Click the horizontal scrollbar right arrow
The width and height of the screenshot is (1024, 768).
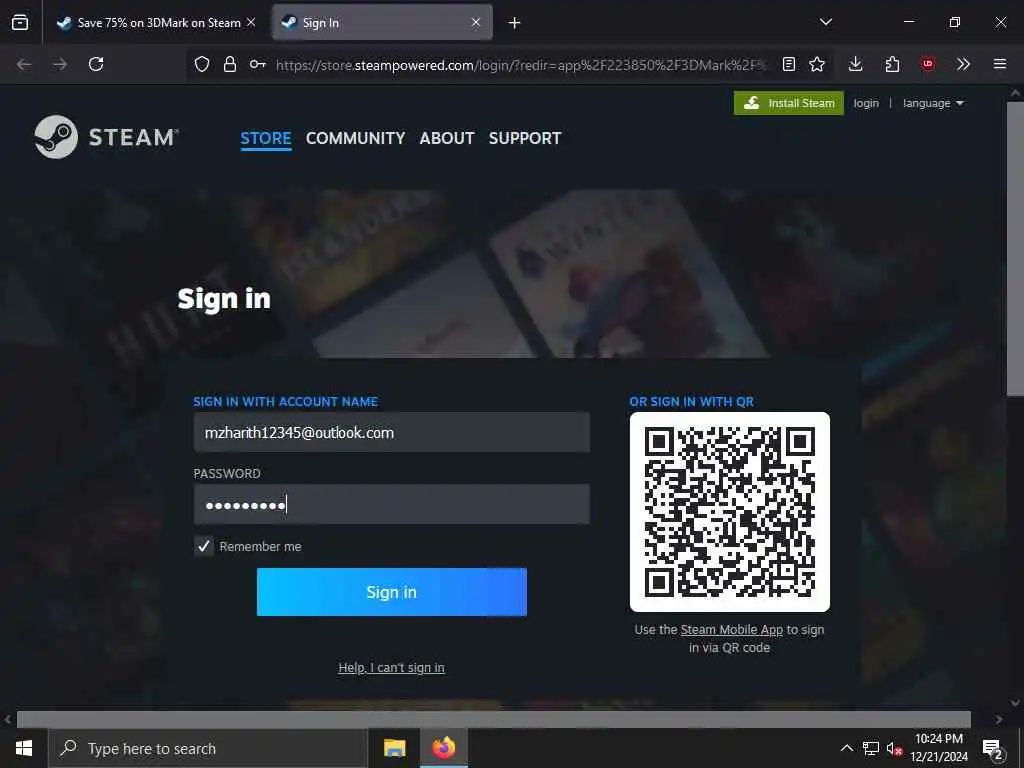(999, 719)
